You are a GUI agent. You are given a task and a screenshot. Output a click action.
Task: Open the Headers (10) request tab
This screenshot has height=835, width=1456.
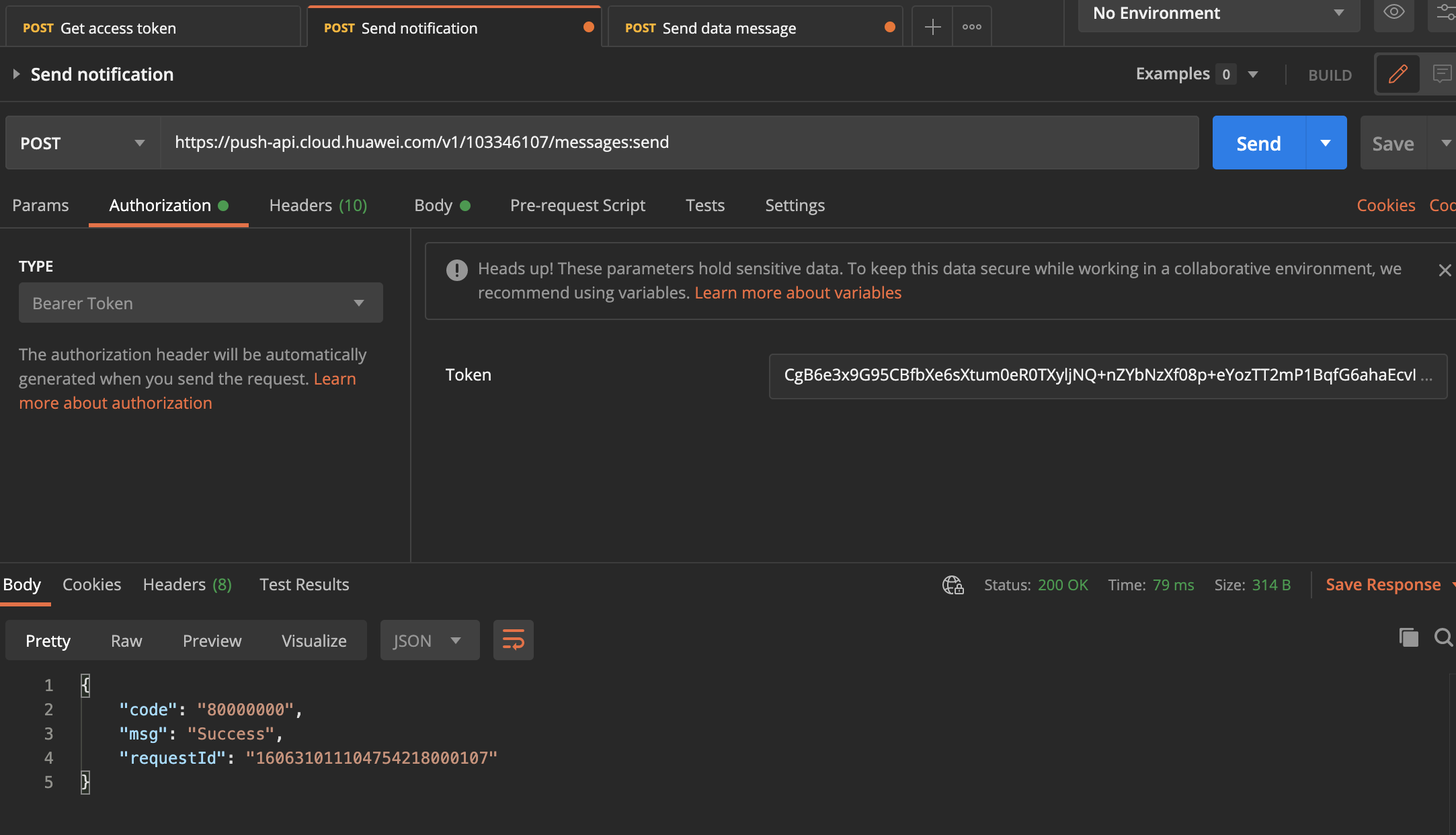pos(318,205)
